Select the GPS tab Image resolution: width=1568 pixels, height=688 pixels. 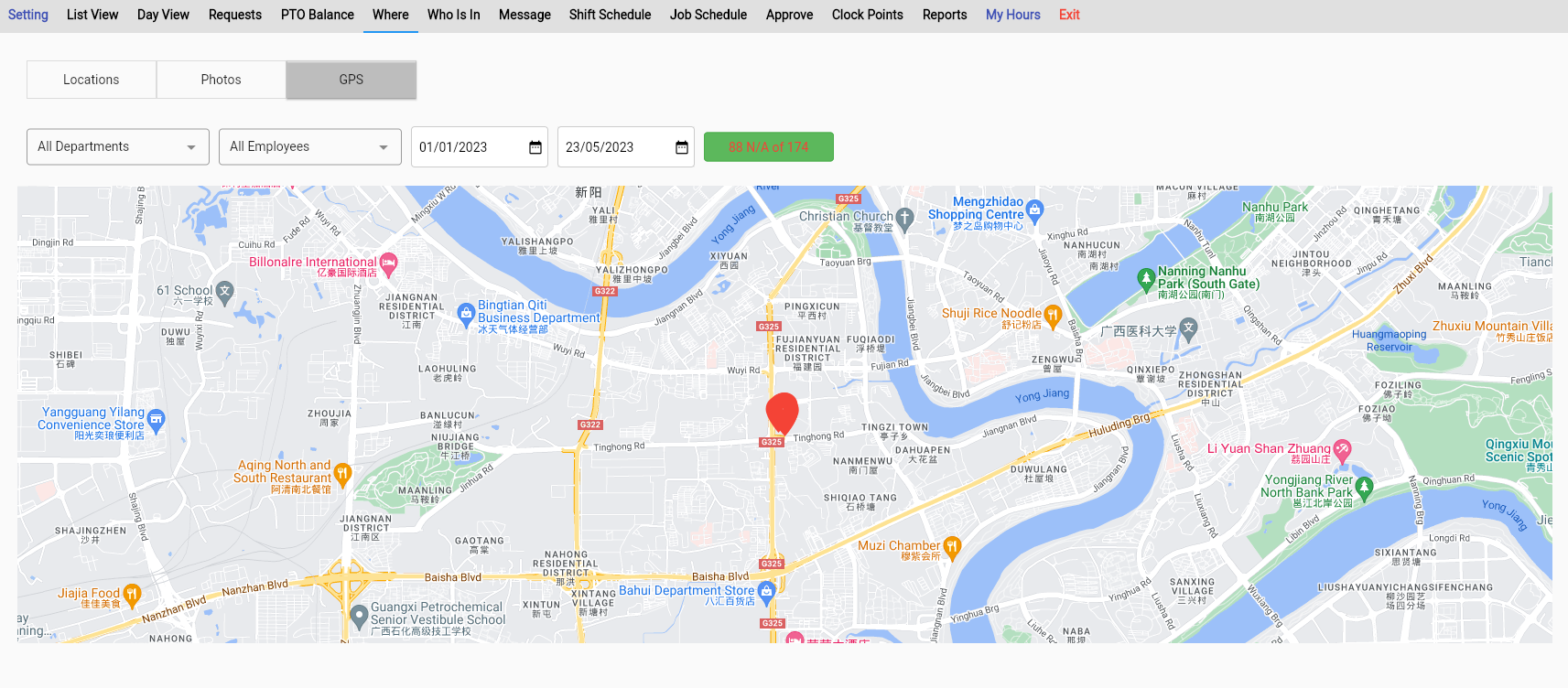click(351, 80)
